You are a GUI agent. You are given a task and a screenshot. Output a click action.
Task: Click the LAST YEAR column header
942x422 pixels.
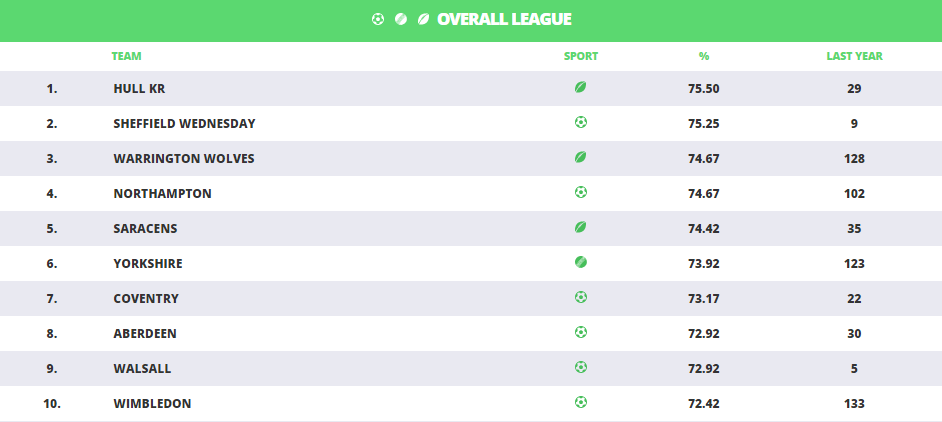854,56
